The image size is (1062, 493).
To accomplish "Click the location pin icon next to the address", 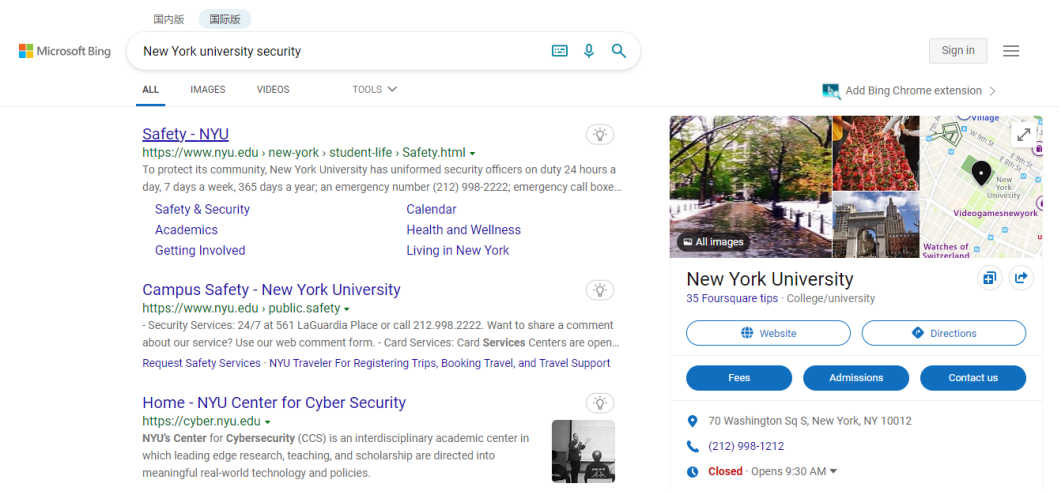I will click(692, 421).
